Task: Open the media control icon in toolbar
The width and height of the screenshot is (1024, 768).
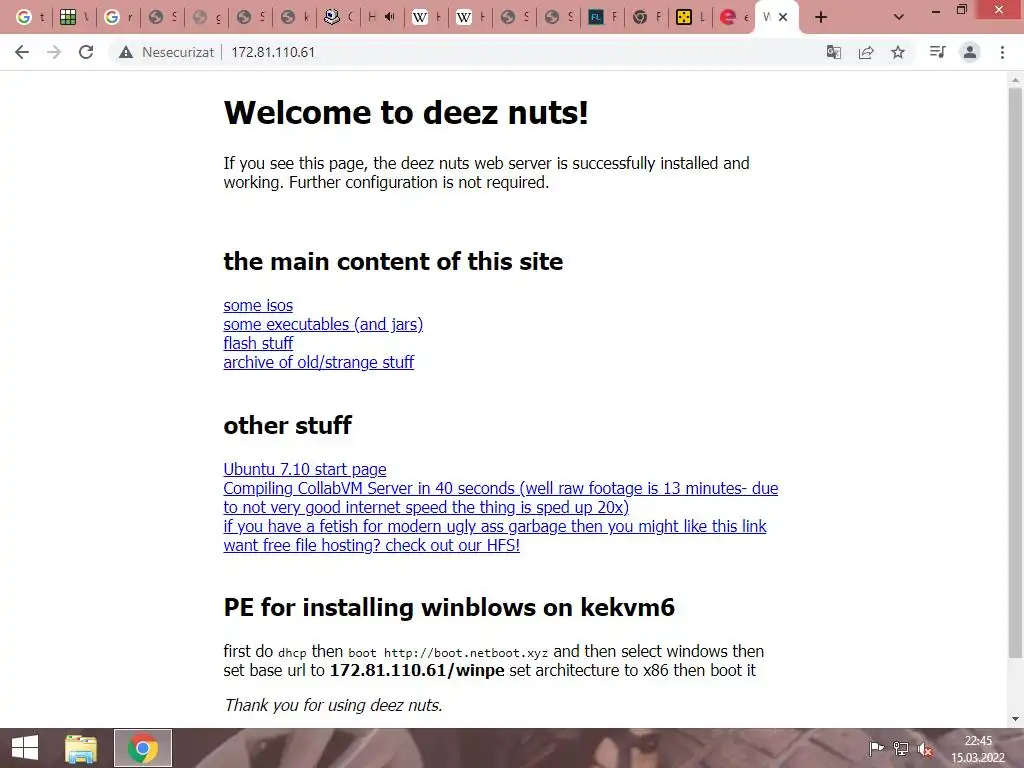Action: click(x=937, y=52)
